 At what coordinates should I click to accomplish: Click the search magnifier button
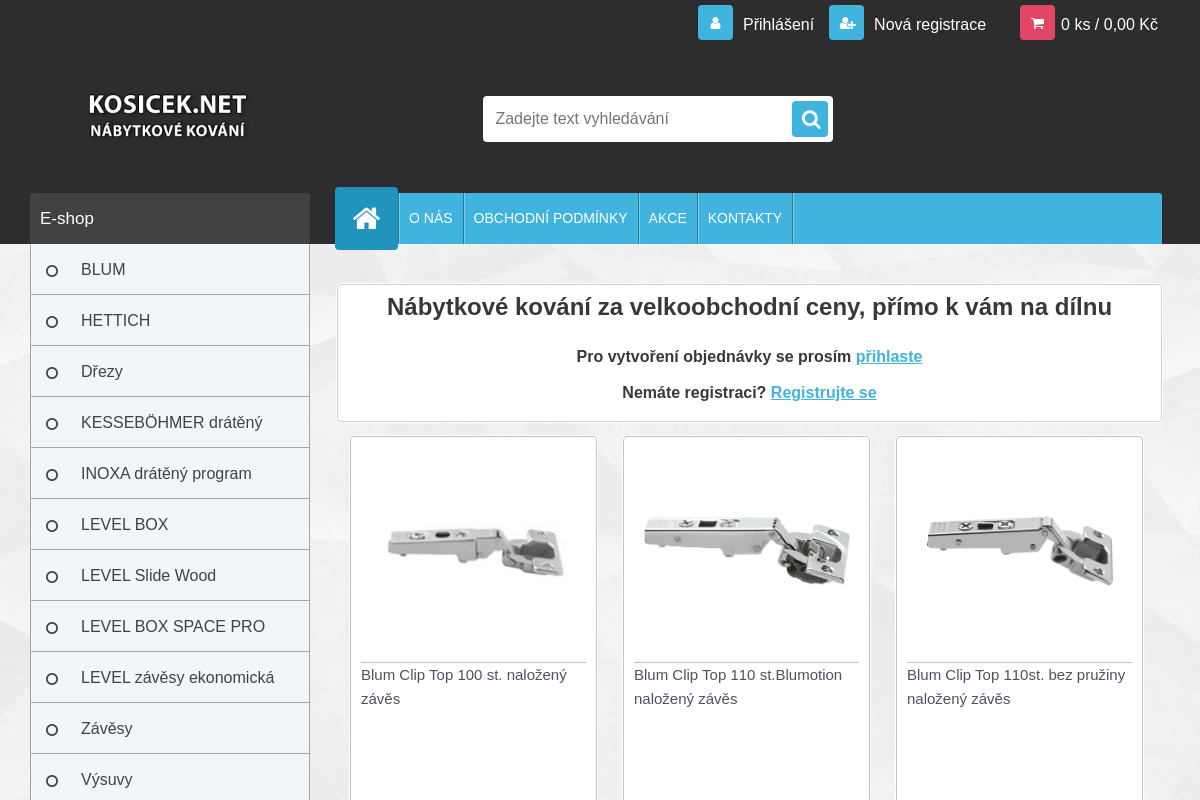coord(810,119)
